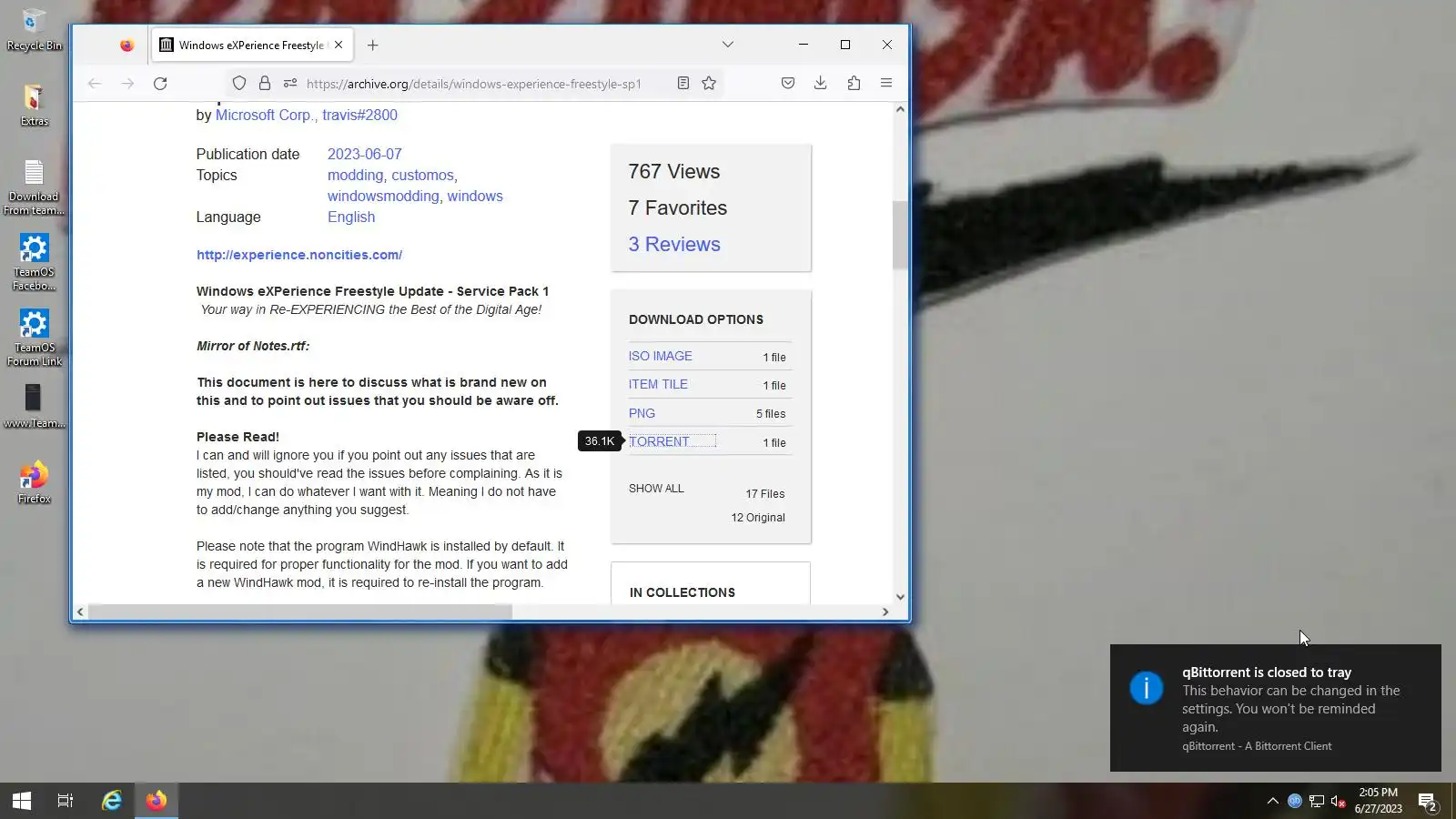
Task: View site security padlock info
Action: click(x=265, y=84)
